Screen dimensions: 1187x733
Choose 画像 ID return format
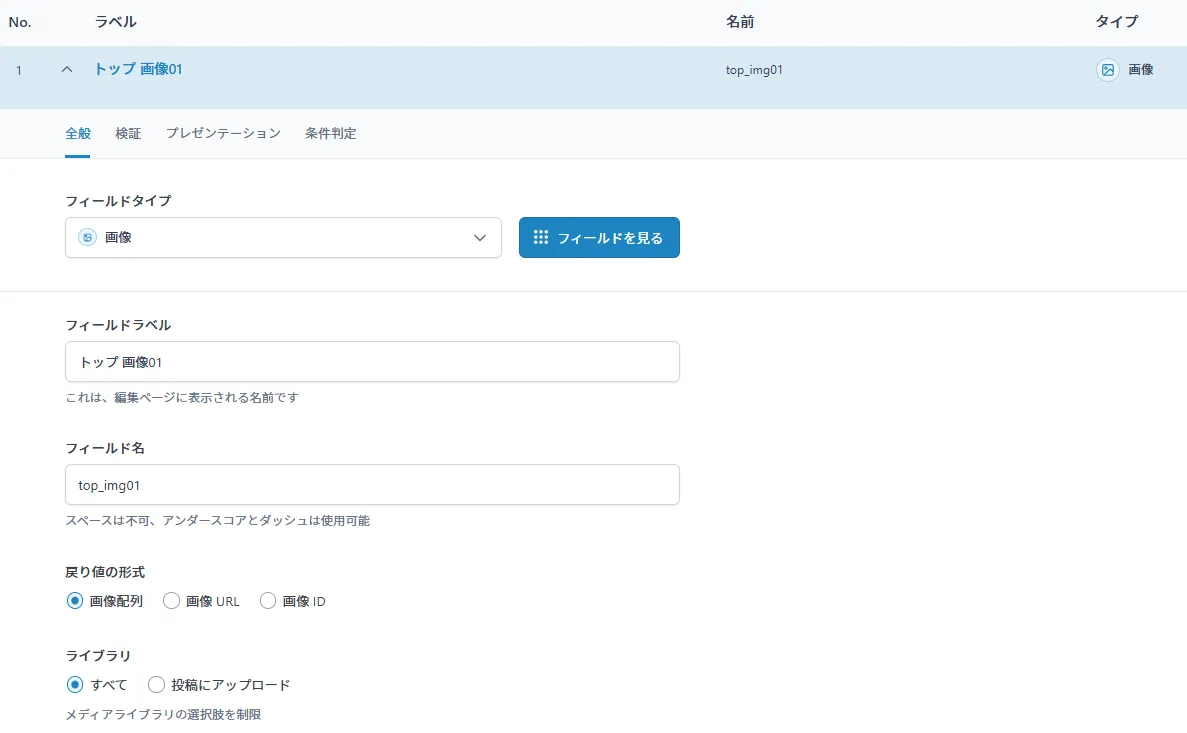click(x=268, y=601)
